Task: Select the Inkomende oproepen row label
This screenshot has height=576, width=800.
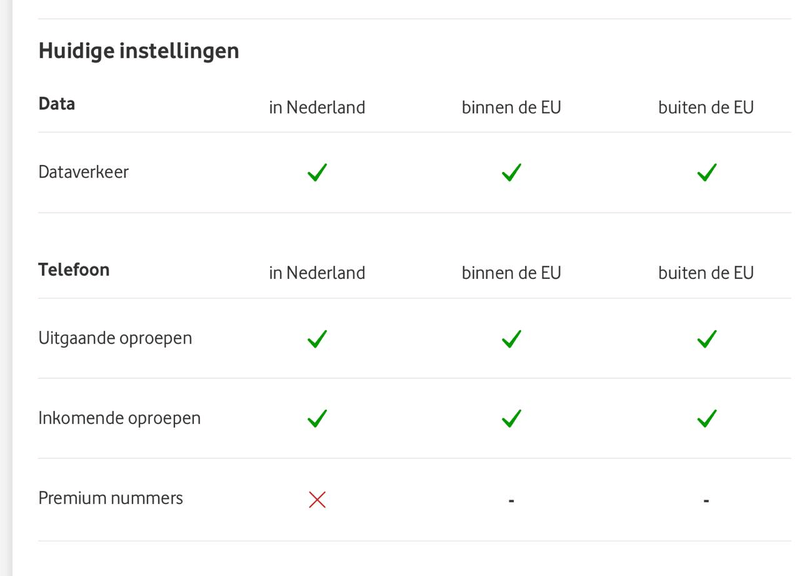Action: [119, 418]
